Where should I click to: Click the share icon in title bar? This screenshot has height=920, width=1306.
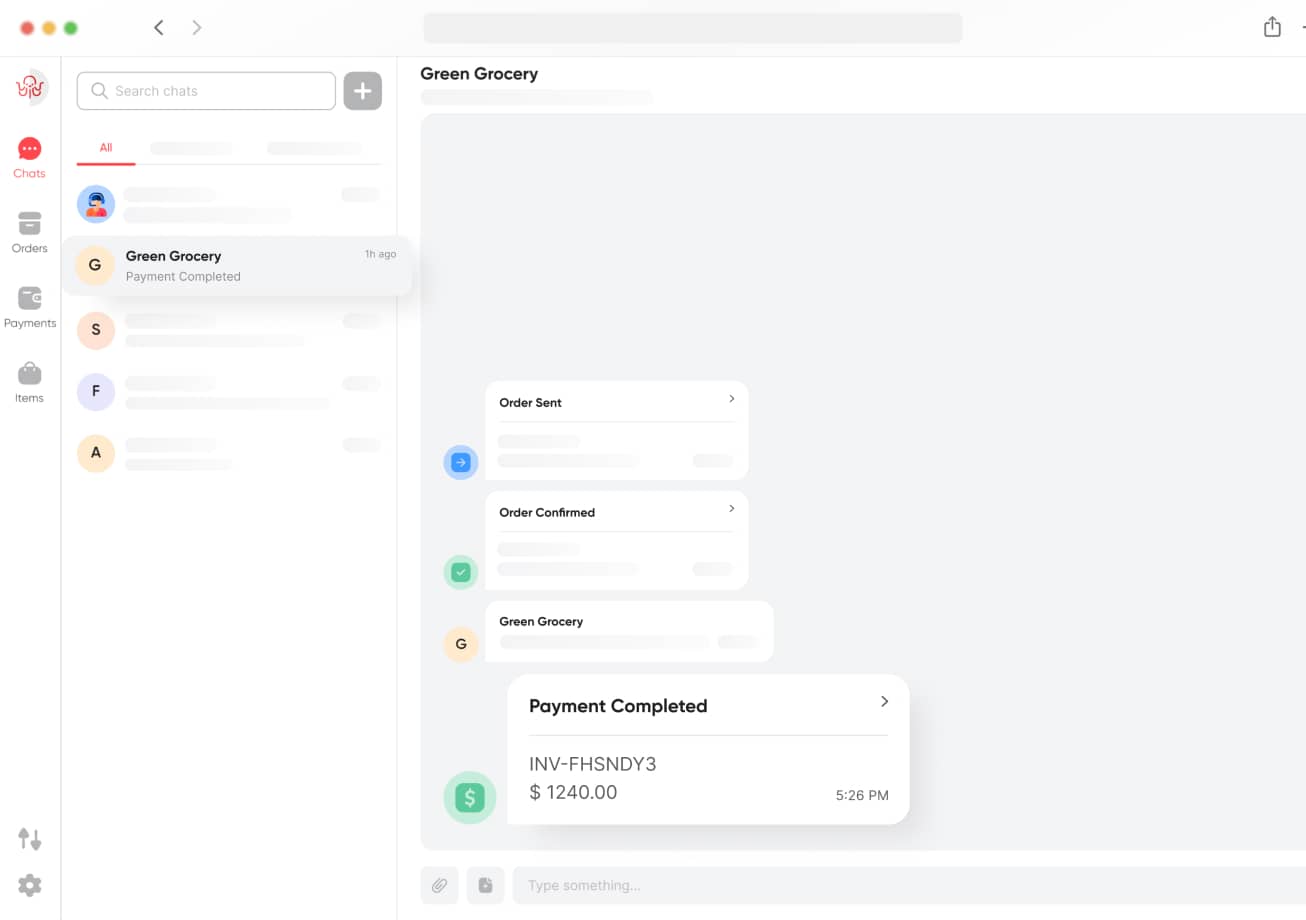coord(1272,27)
